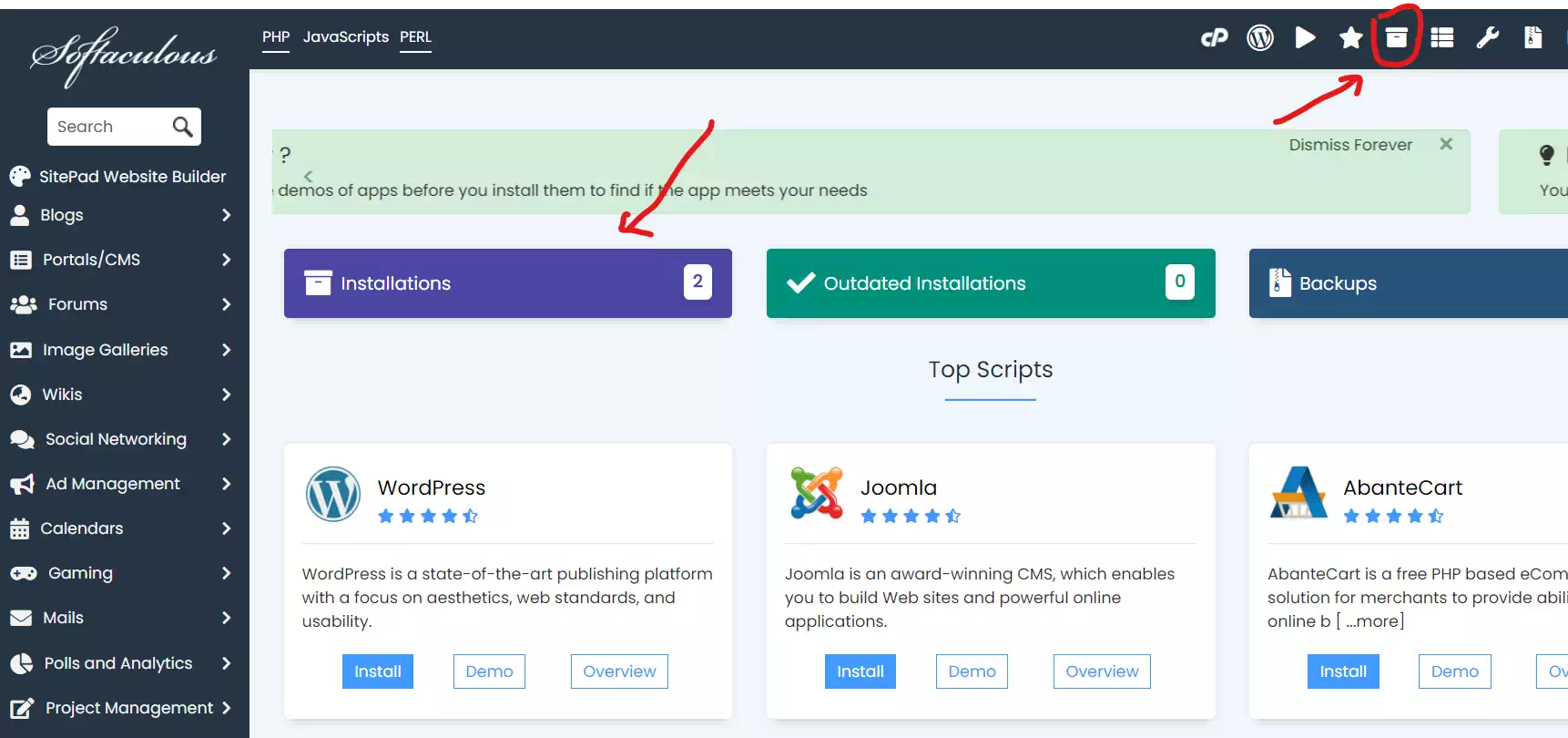Install WordPress
The width and height of the screenshot is (1568, 738).
point(378,671)
